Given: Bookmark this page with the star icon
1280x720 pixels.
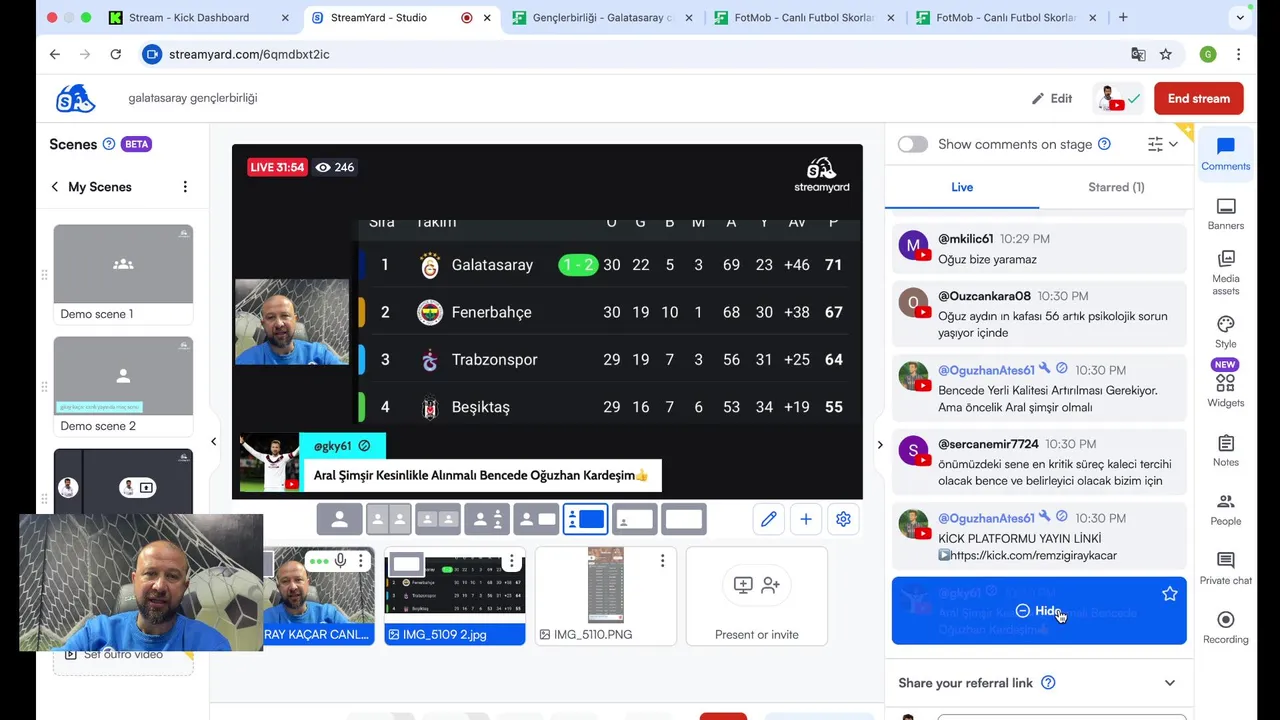Looking at the screenshot, I should (1165, 54).
